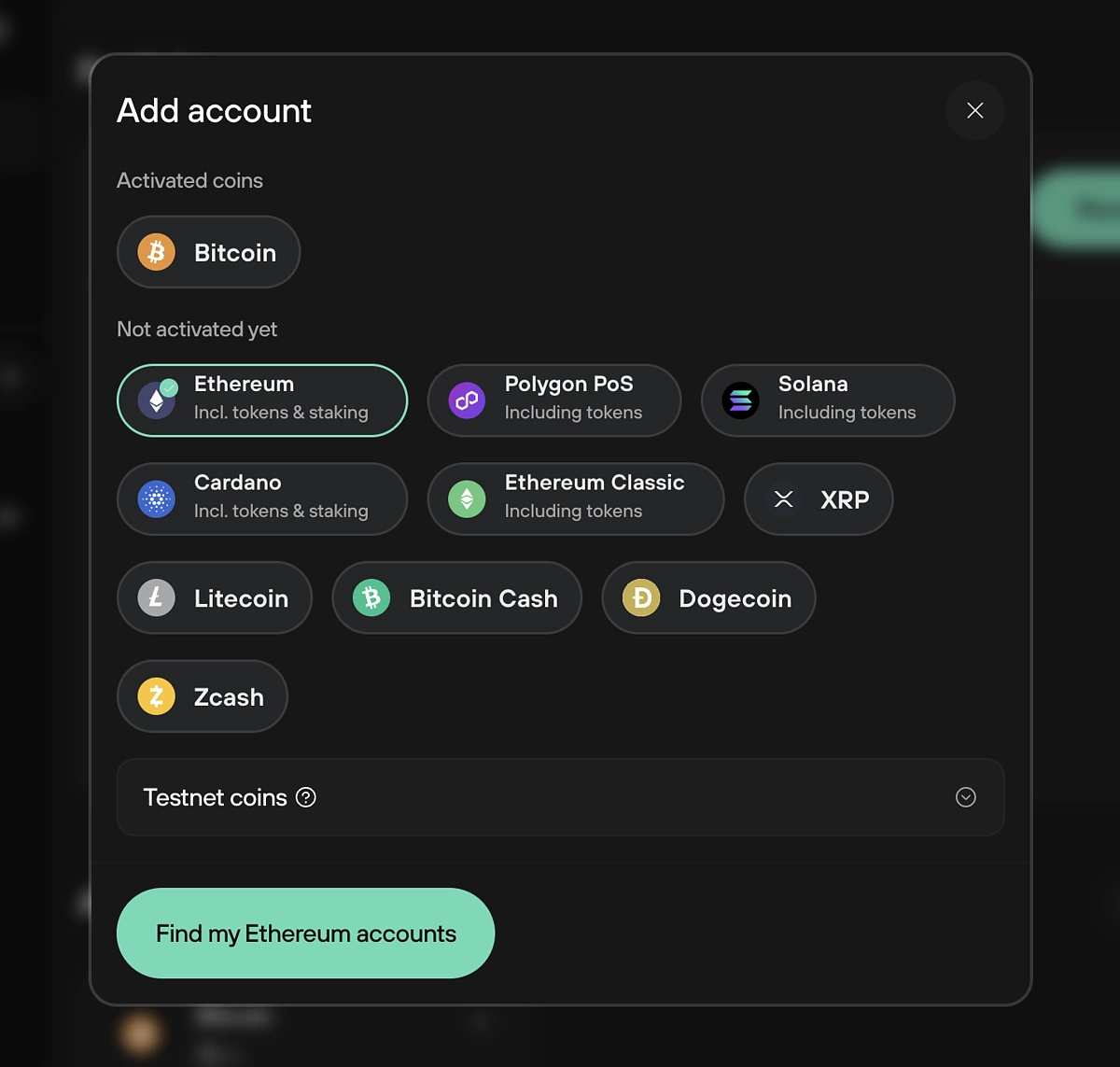The height and width of the screenshot is (1067, 1120).
Task: Select the activated Bitcoin coin chip
Action: [208, 252]
